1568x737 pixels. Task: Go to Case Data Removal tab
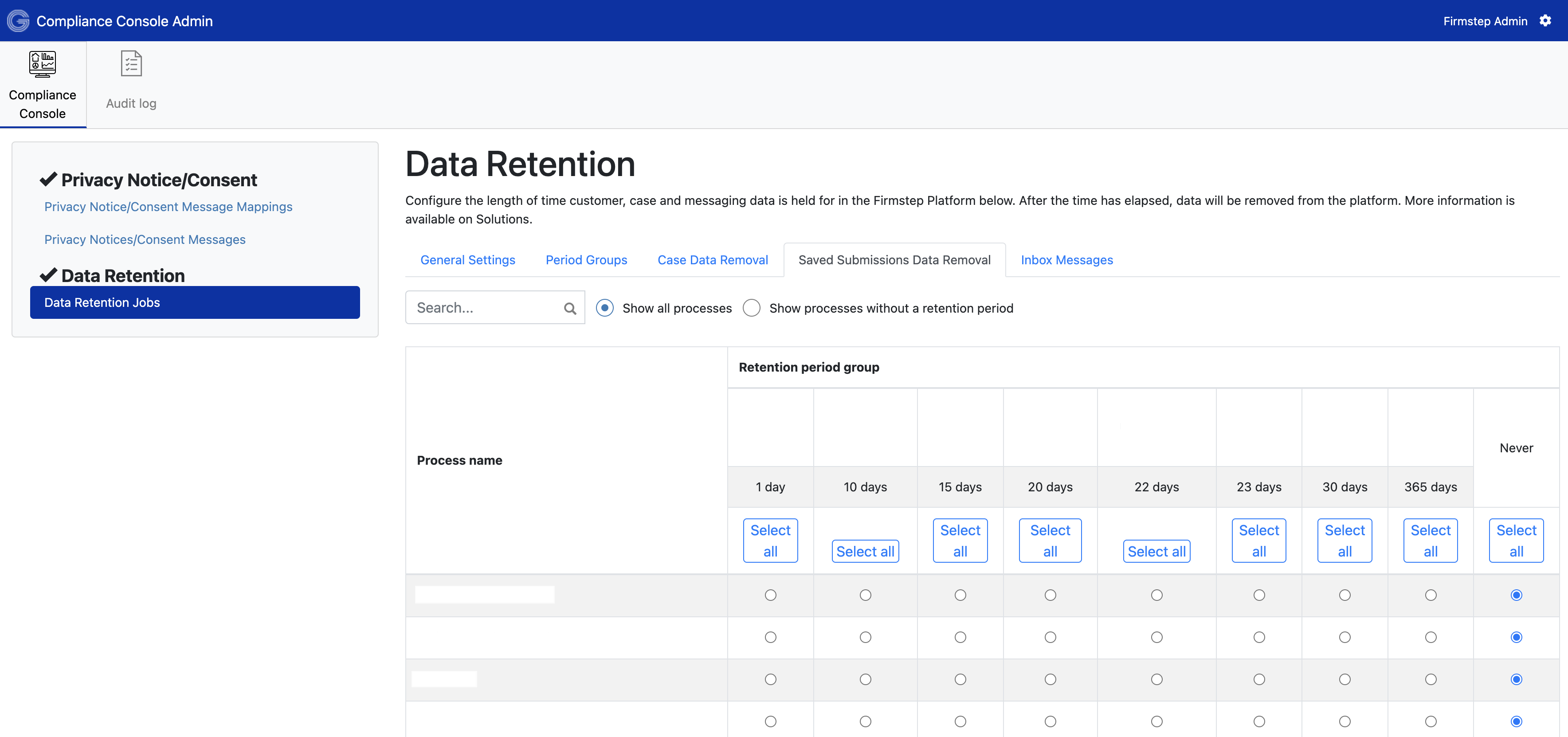(x=712, y=260)
